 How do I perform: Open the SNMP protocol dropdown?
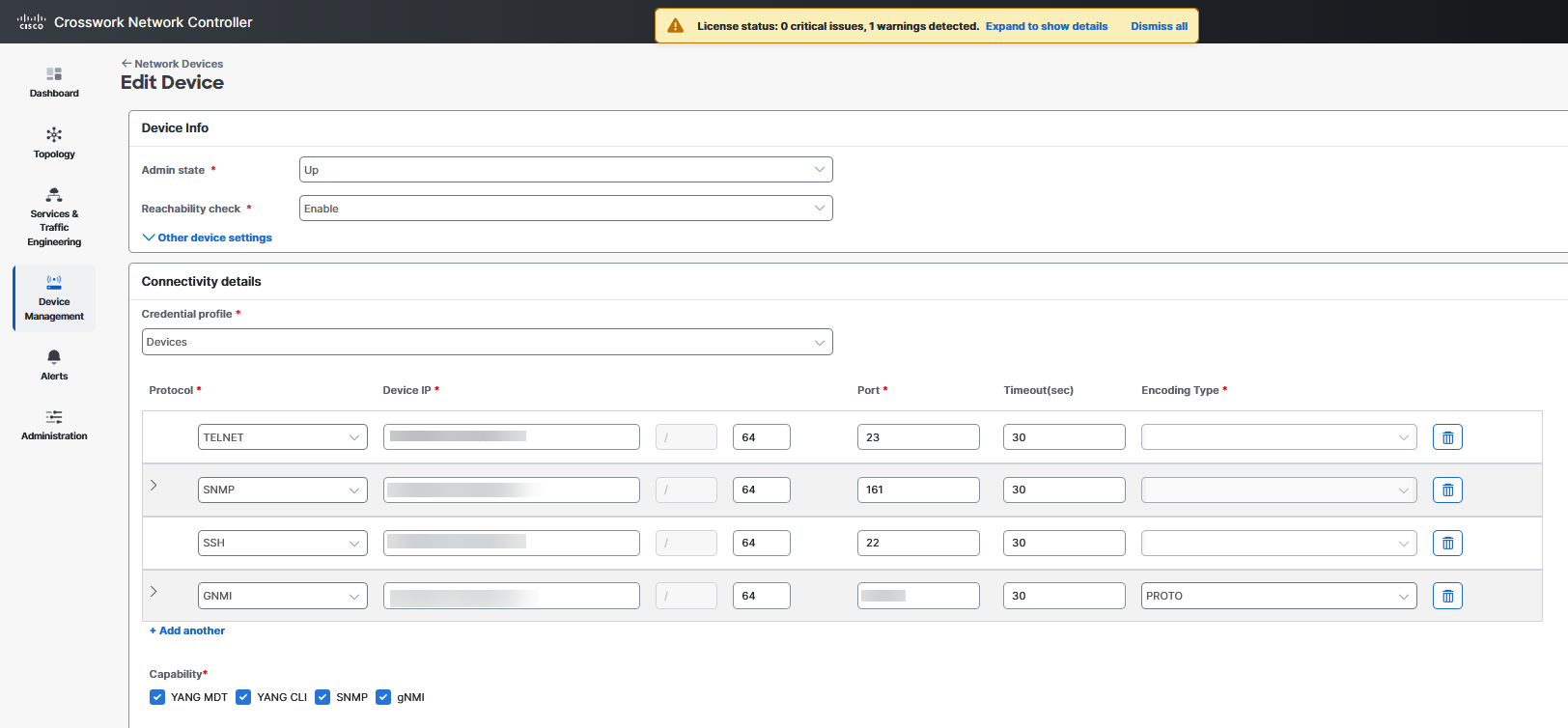click(x=283, y=490)
